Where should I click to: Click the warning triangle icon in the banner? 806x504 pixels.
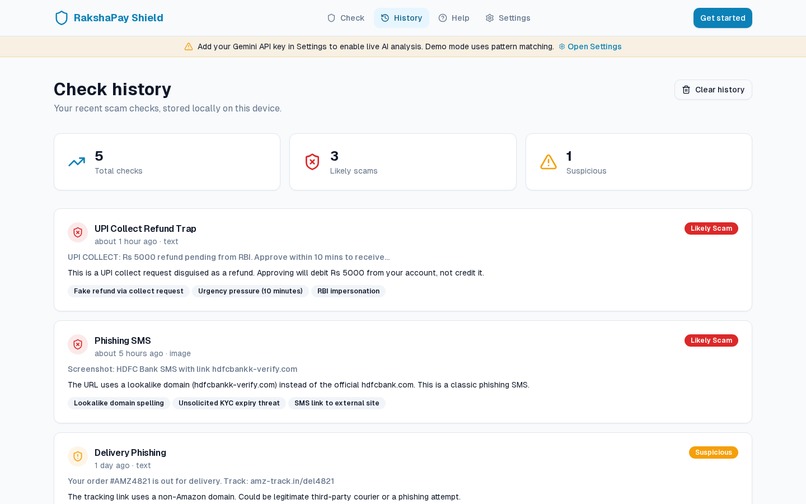pyautogui.click(x=189, y=47)
